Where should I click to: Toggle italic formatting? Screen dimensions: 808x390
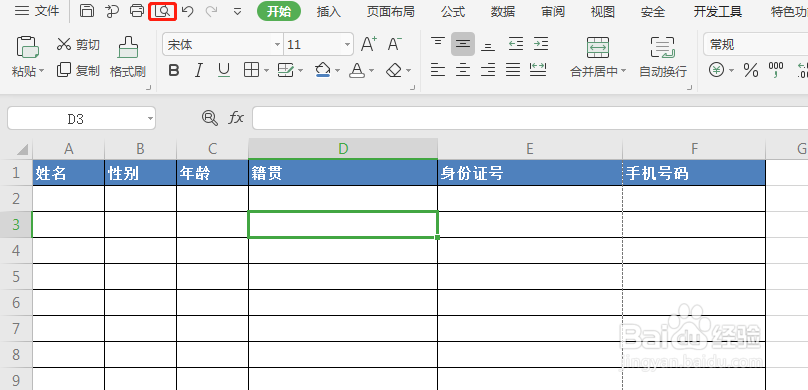pos(199,71)
